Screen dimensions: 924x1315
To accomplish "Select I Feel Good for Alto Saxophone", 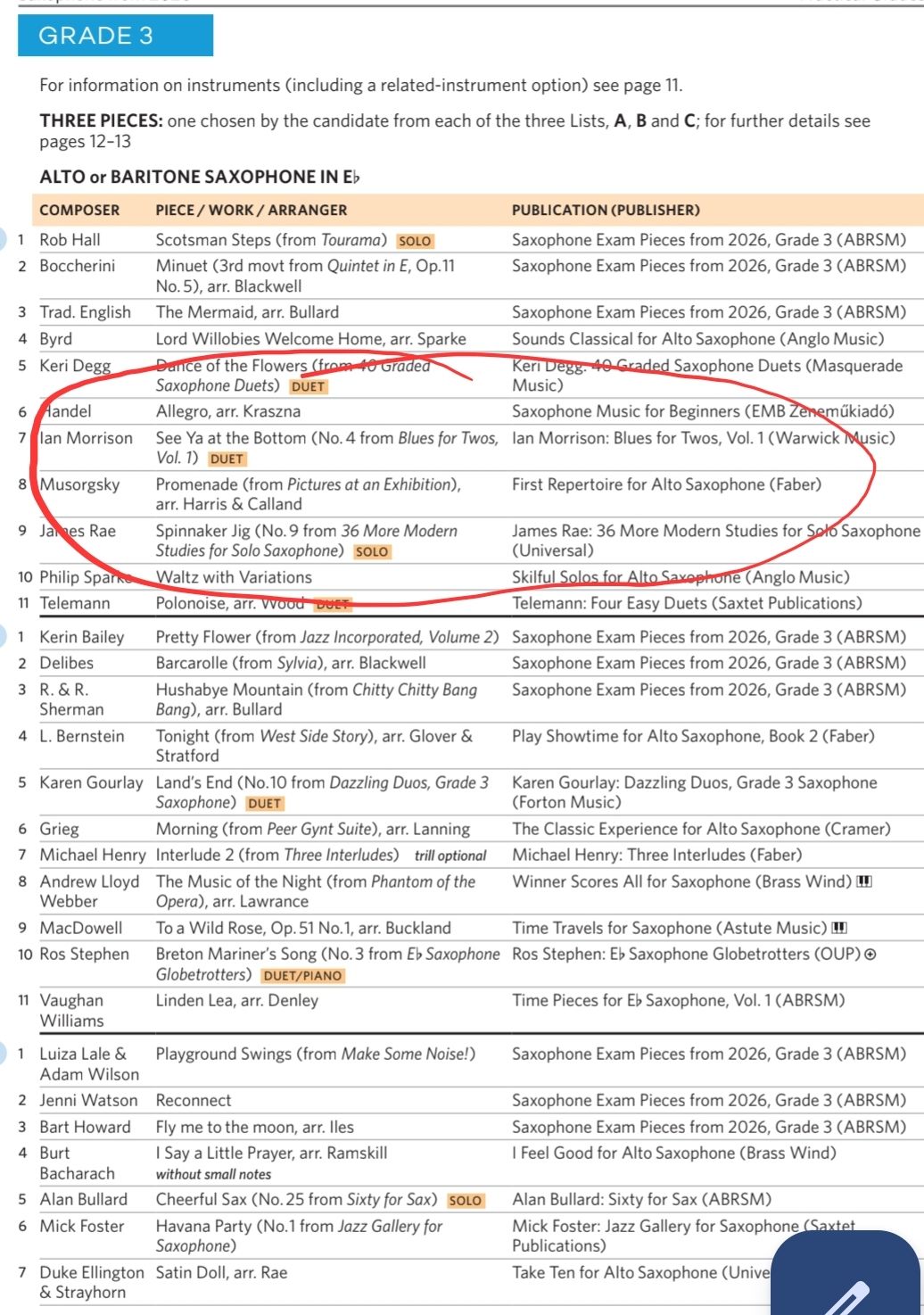I will tap(674, 1153).
